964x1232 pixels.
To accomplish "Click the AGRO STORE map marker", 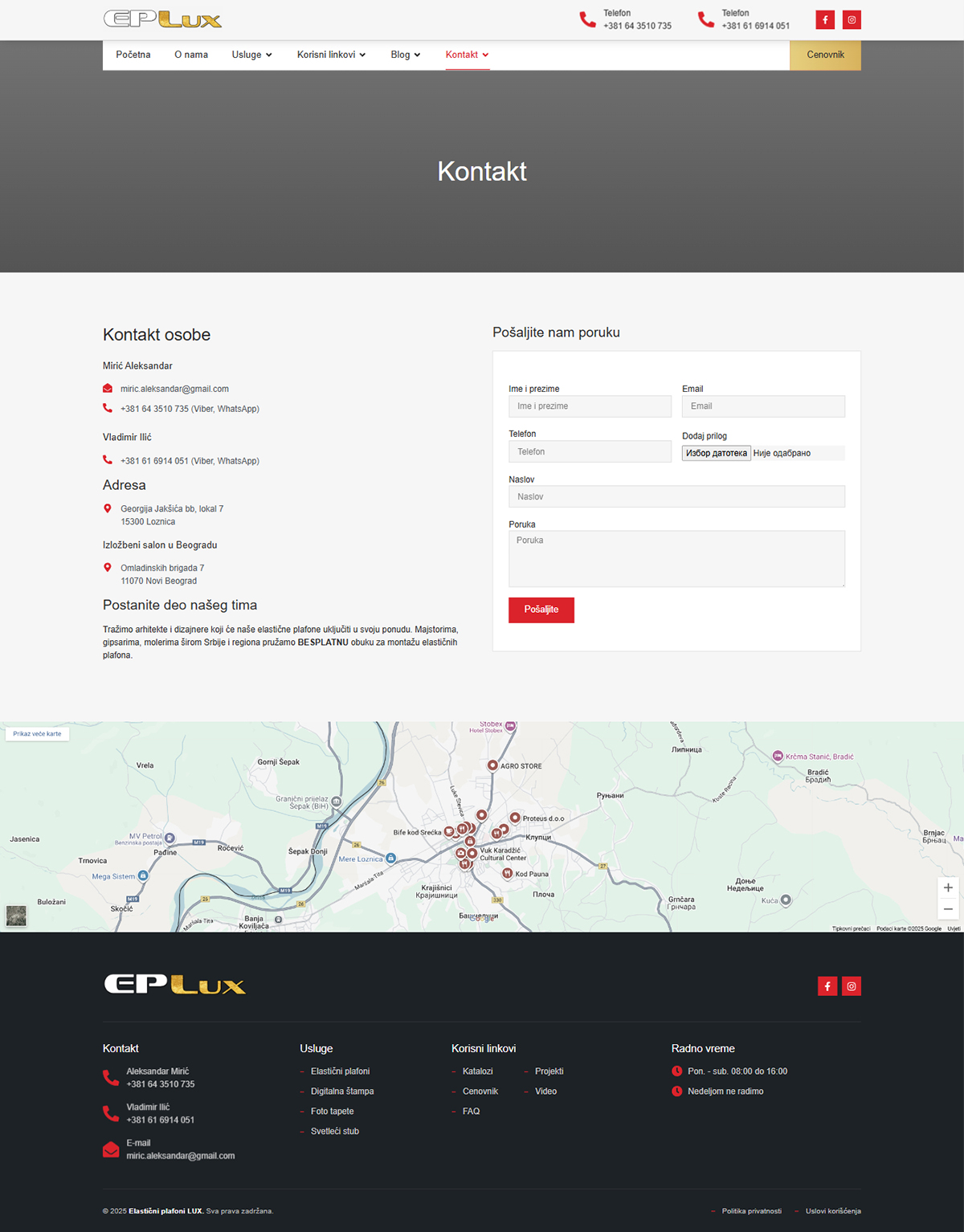I will click(x=492, y=765).
